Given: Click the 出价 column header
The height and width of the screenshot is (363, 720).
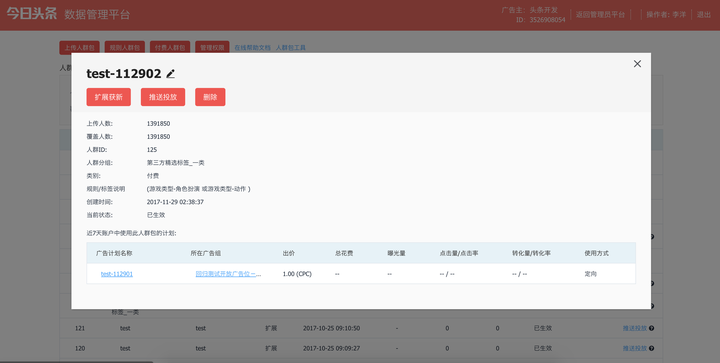Looking at the screenshot, I should coord(289,253).
